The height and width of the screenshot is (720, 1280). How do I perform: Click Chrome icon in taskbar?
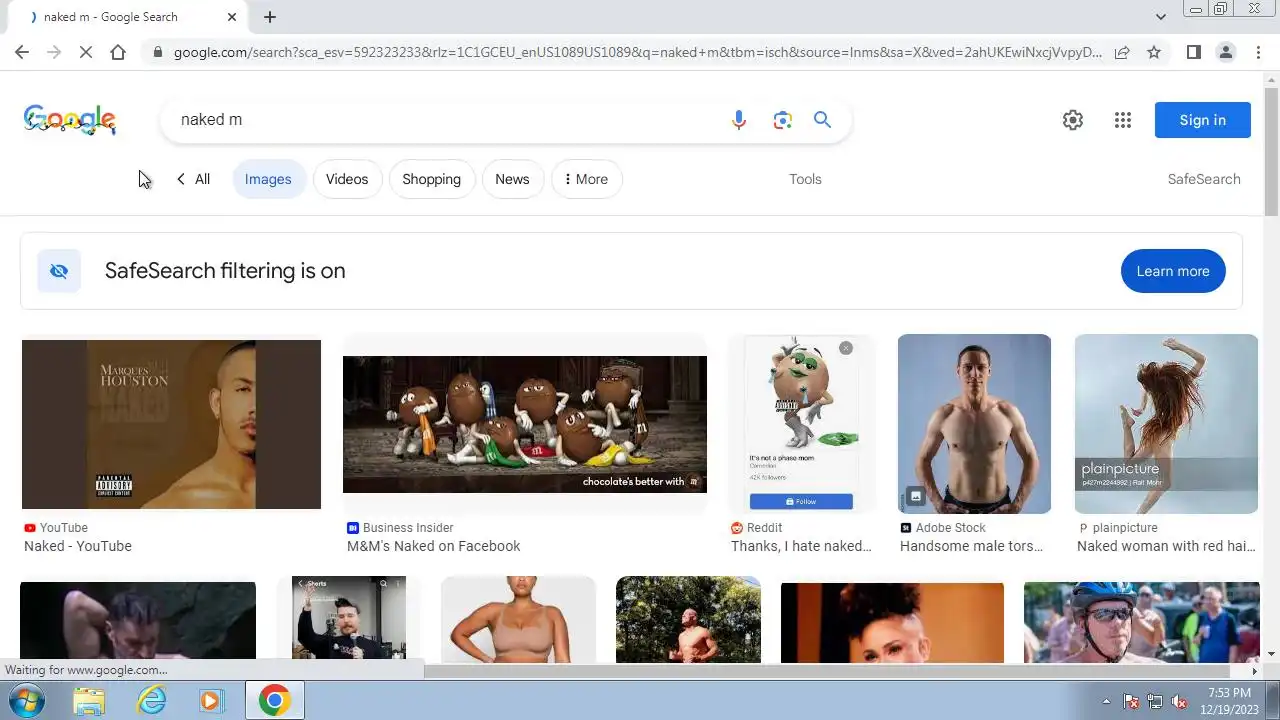[x=275, y=701]
